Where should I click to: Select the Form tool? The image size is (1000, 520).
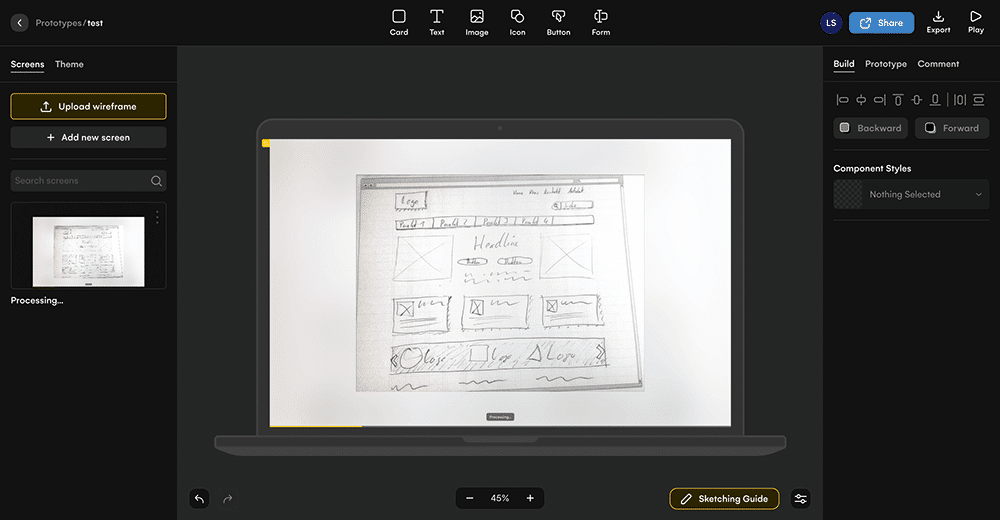click(600, 22)
